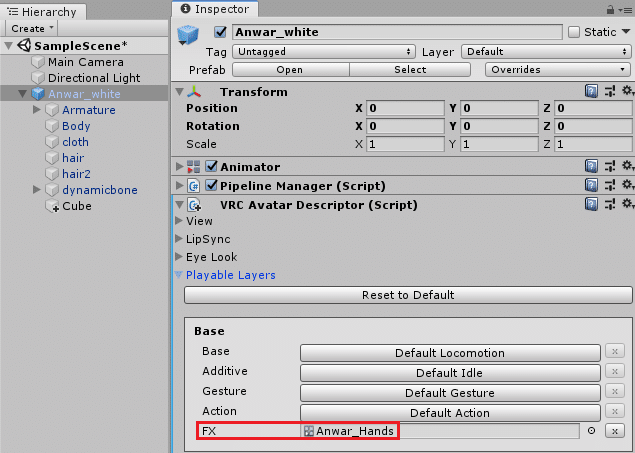
Task: Select the Armature object
Action: pos(89,110)
